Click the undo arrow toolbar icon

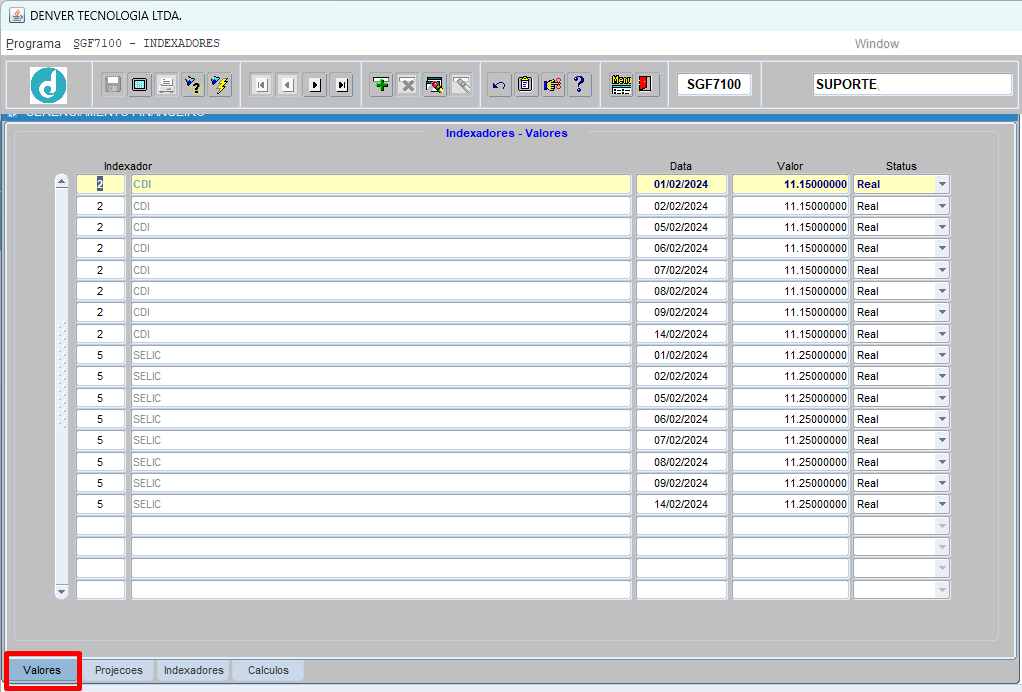499,85
